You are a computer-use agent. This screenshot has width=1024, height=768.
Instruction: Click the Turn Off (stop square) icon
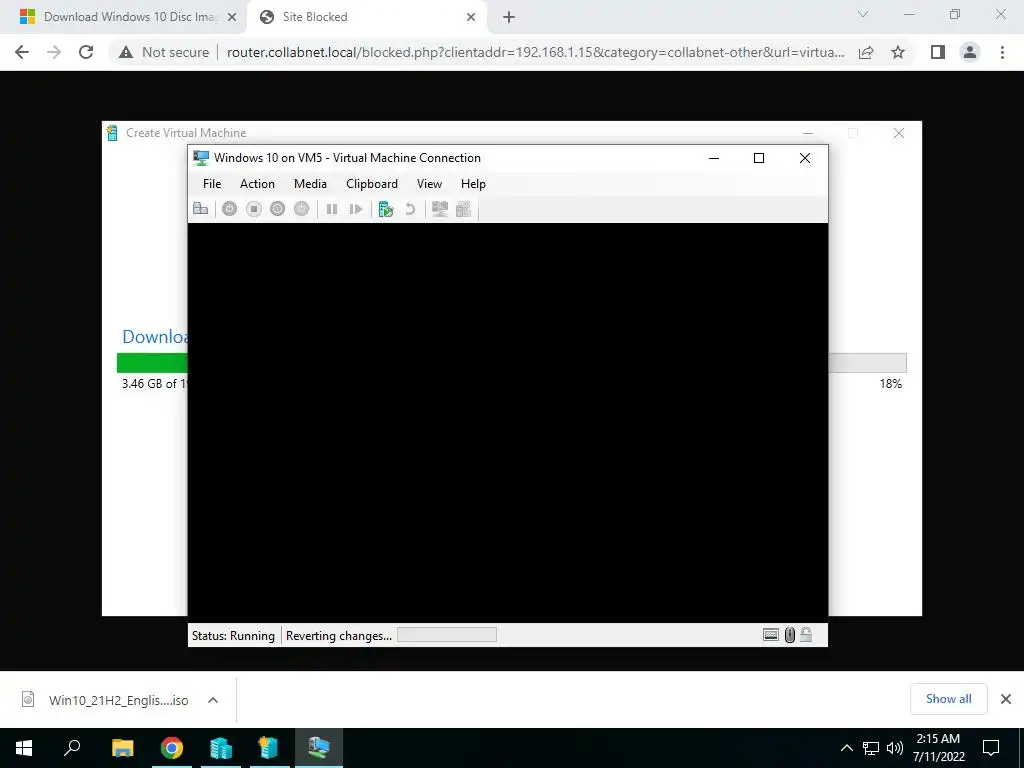pyautogui.click(x=253, y=209)
